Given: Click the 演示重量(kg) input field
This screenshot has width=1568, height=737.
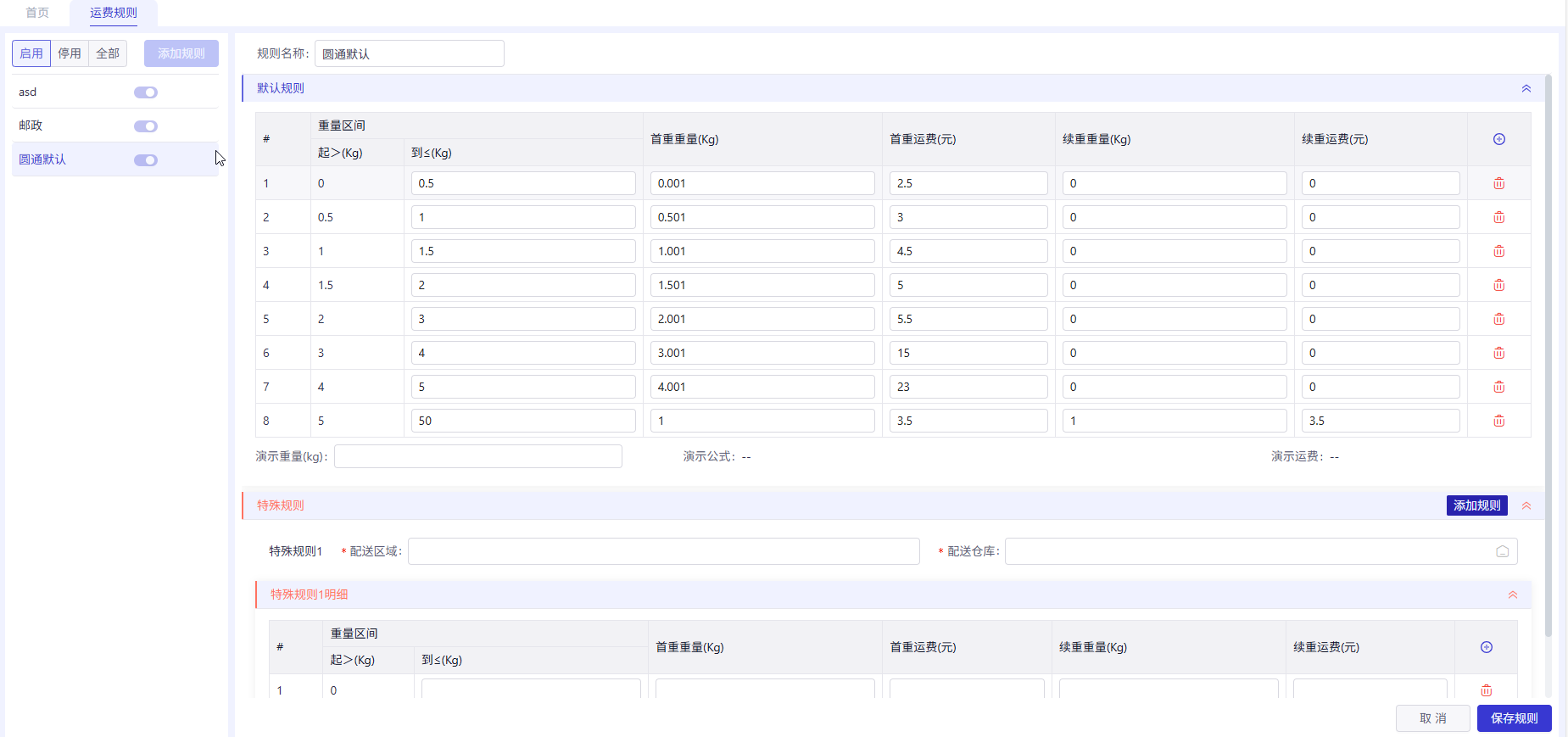Looking at the screenshot, I should [x=478, y=456].
